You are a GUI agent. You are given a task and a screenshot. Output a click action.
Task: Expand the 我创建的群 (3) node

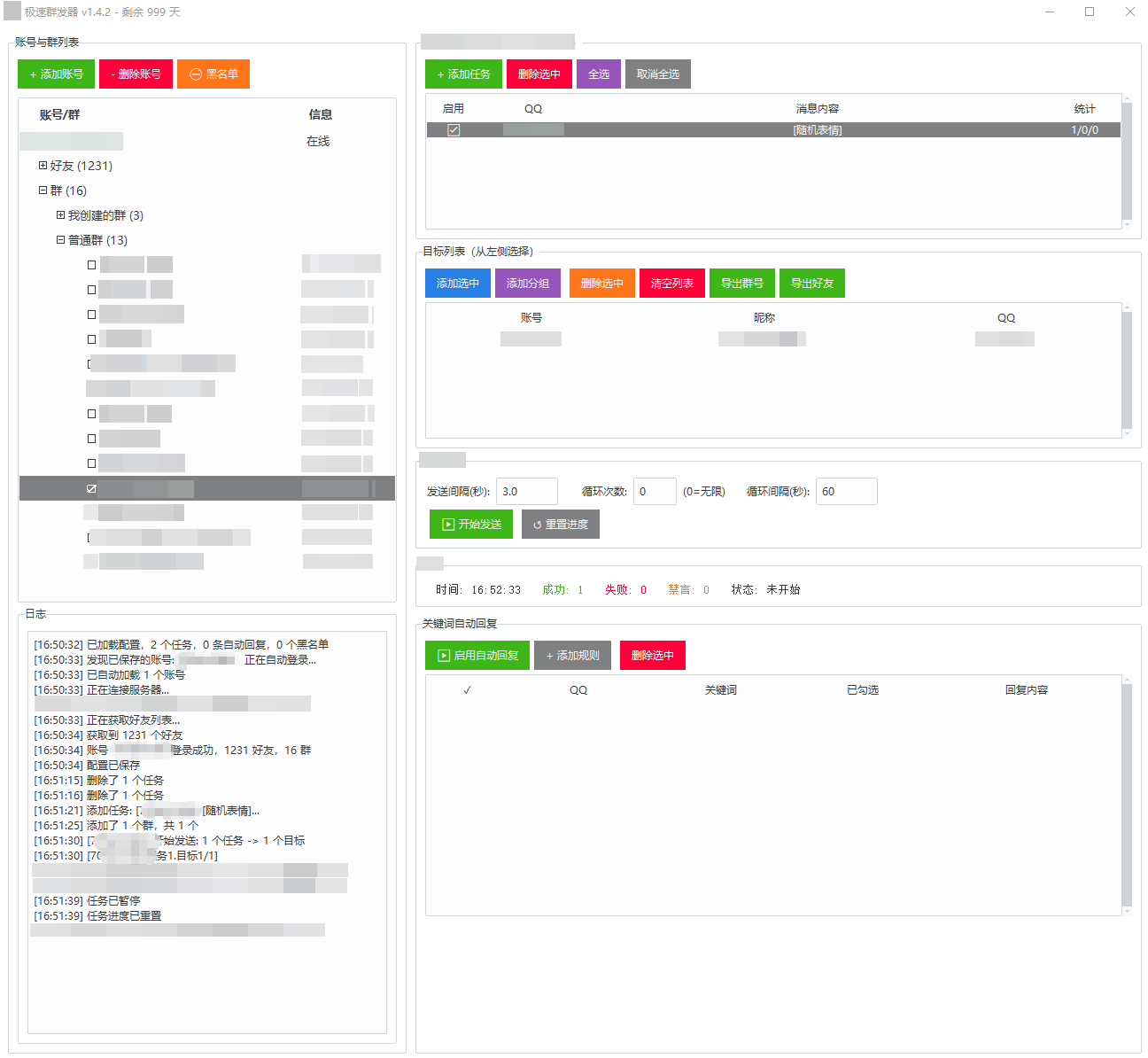[60, 215]
